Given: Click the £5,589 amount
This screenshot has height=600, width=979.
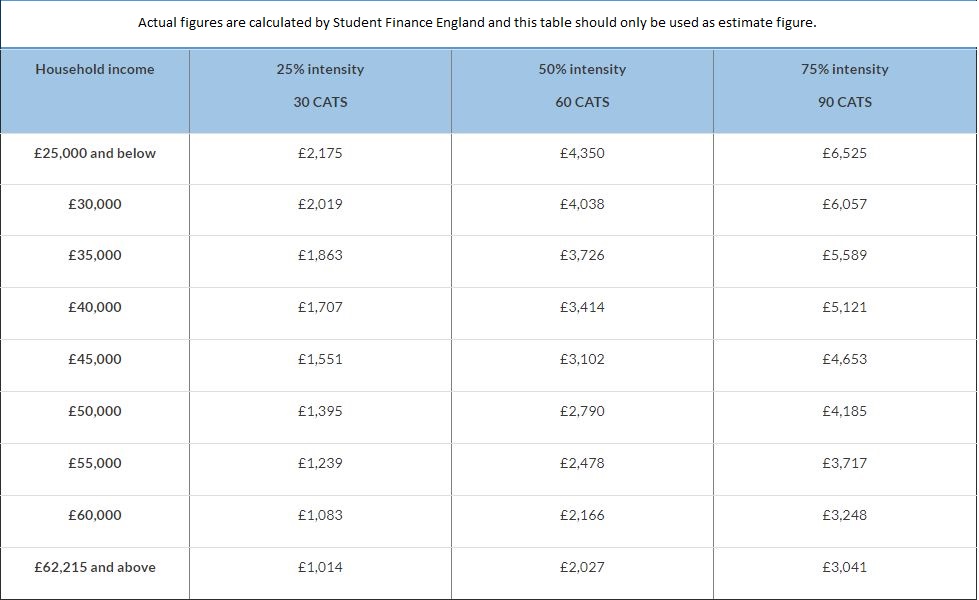Looking at the screenshot, I should click(x=844, y=255).
